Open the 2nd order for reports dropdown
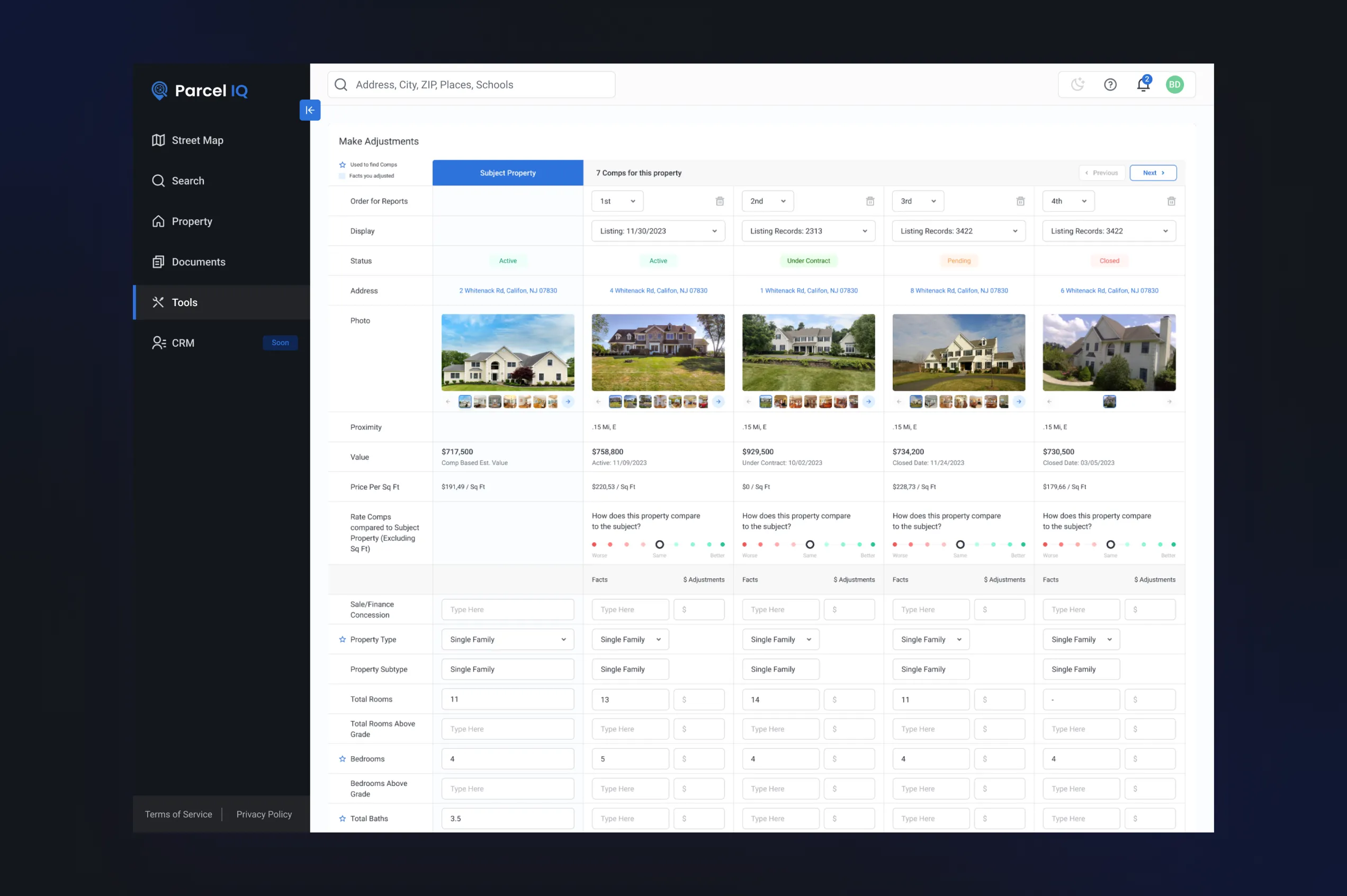1347x896 pixels. coord(767,201)
